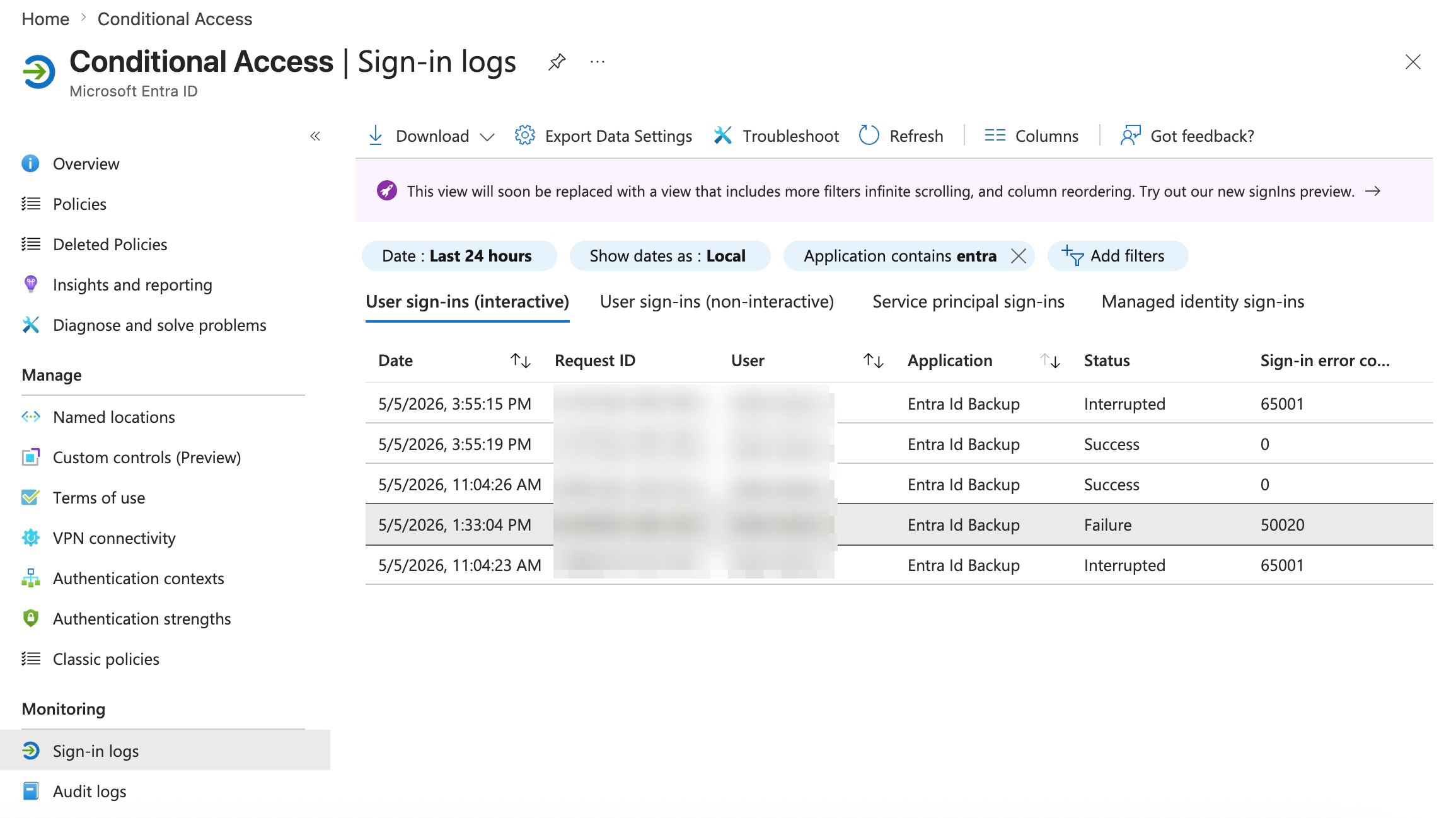Open Show dates as Local filter
Image resolution: width=1456 pixels, height=818 pixels.
pos(670,256)
